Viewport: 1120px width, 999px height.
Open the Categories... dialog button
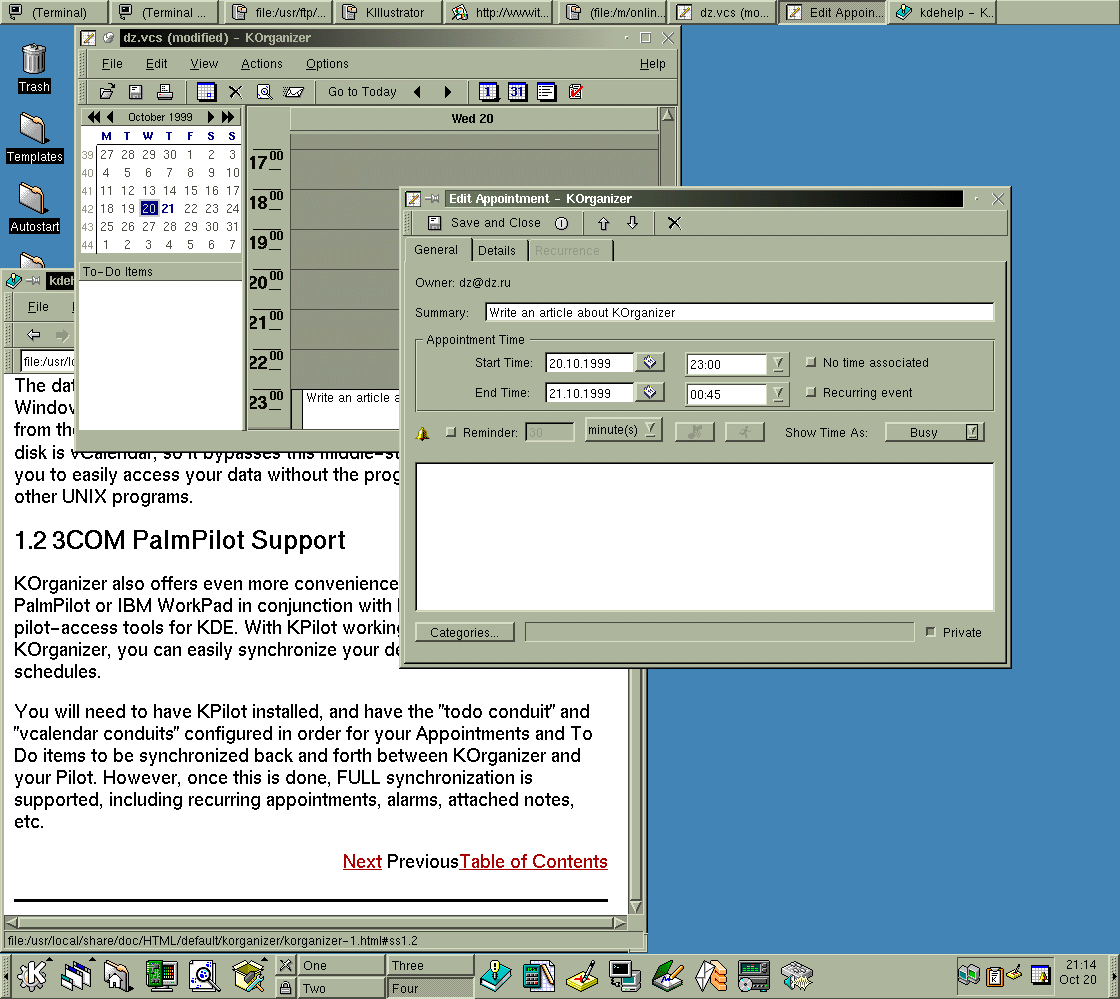click(464, 633)
